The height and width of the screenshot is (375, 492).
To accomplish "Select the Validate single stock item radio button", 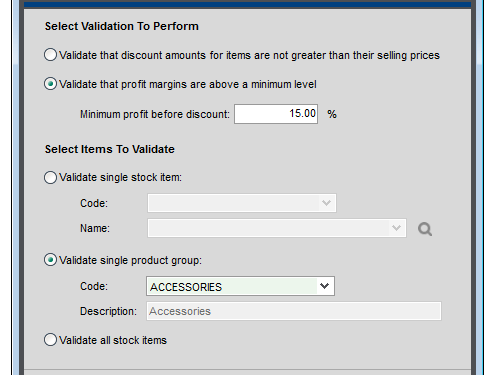I will (x=50, y=177).
